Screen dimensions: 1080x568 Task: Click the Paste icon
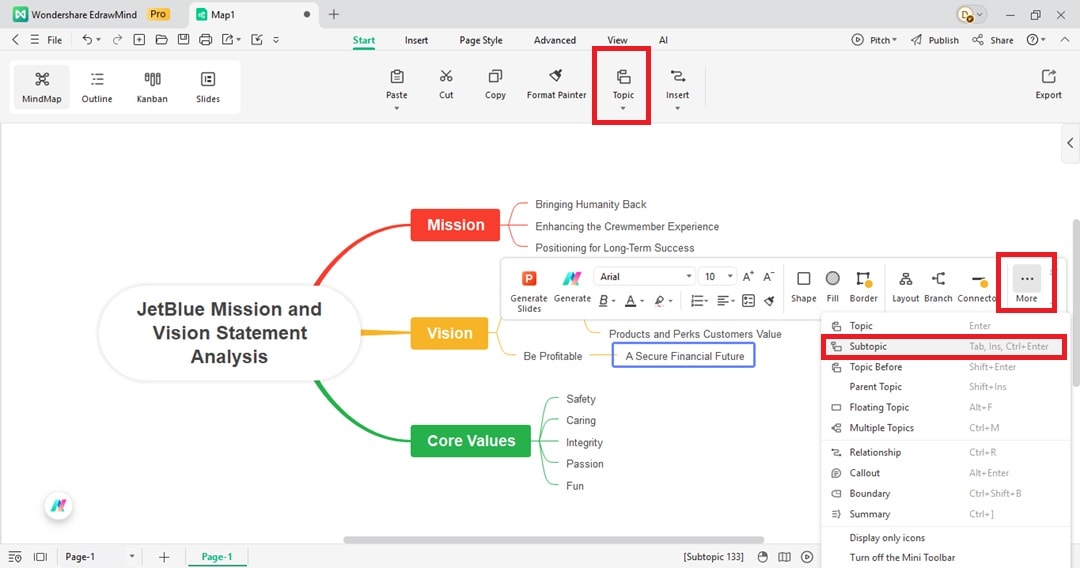[397, 76]
